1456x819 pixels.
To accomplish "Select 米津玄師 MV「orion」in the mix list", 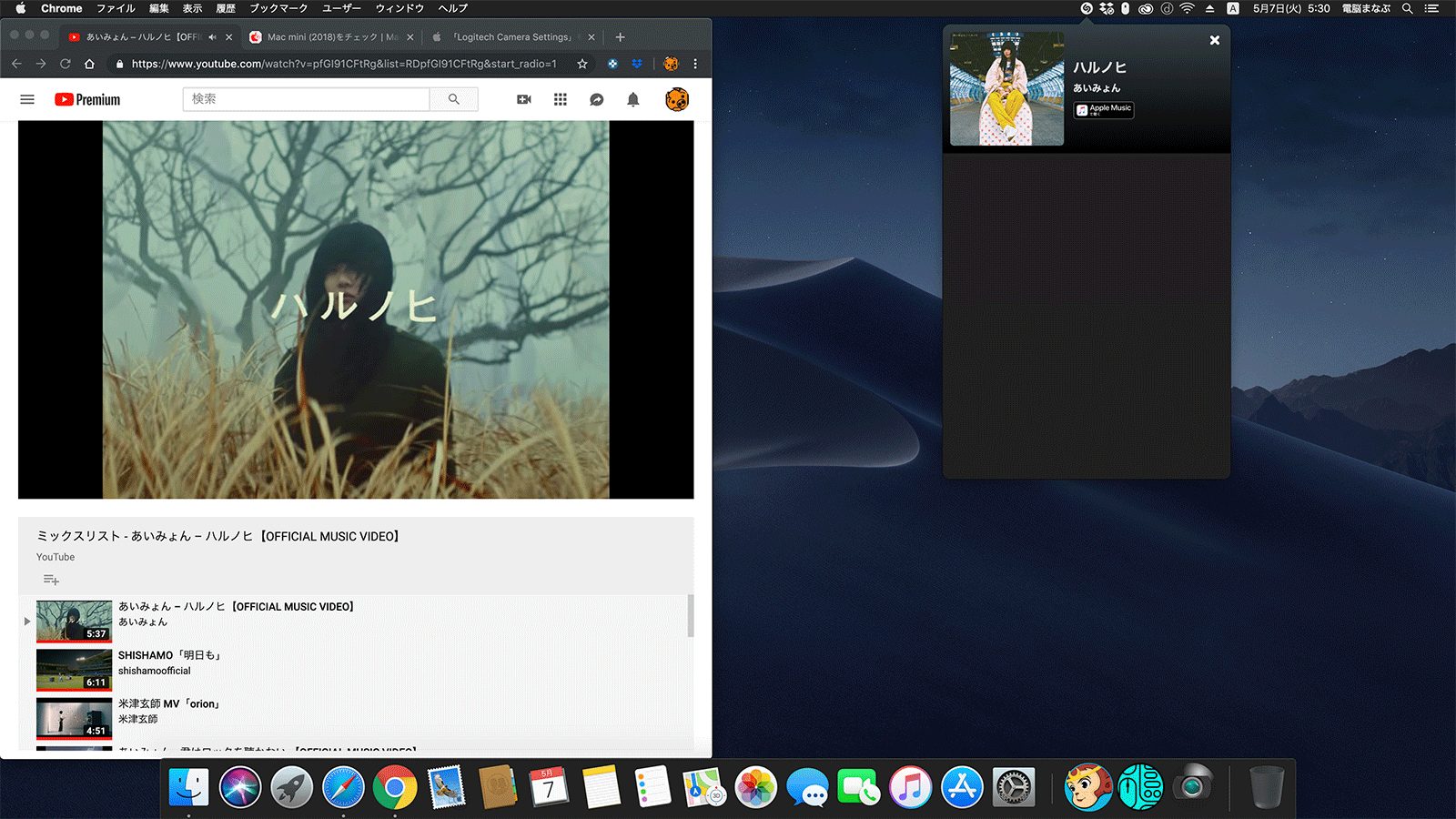I will click(x=355, y=718).
